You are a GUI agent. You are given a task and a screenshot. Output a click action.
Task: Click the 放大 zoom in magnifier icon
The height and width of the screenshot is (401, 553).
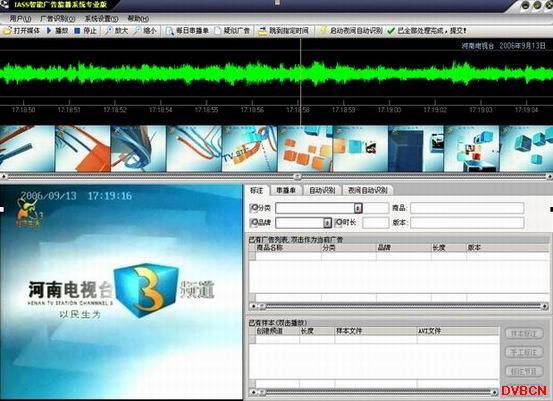pos(108,31)
